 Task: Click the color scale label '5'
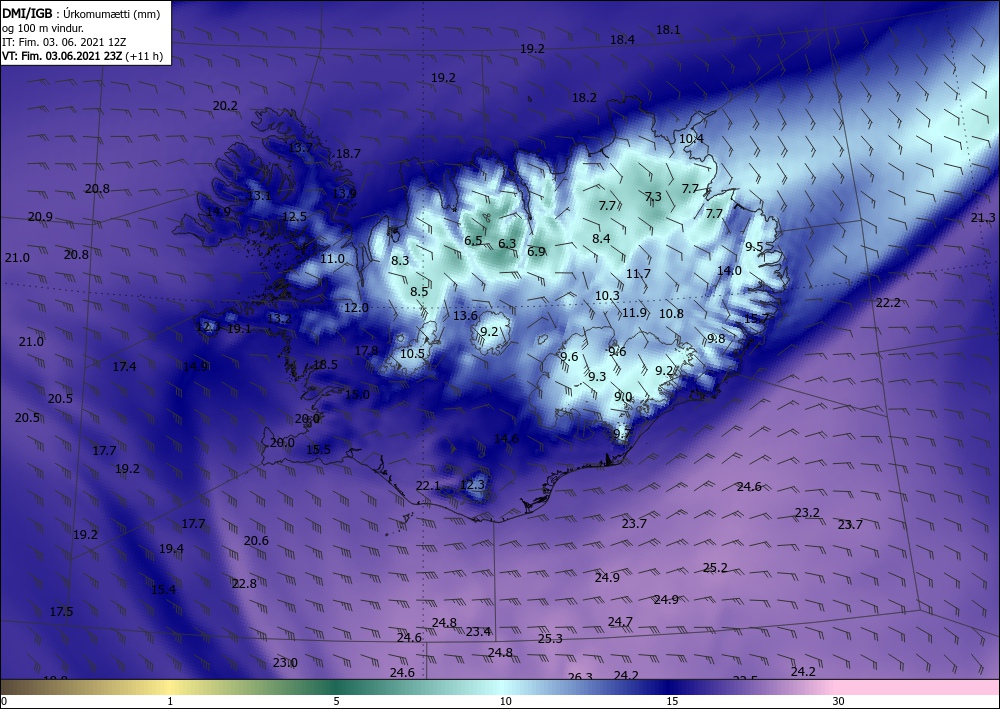pos(336,701)
